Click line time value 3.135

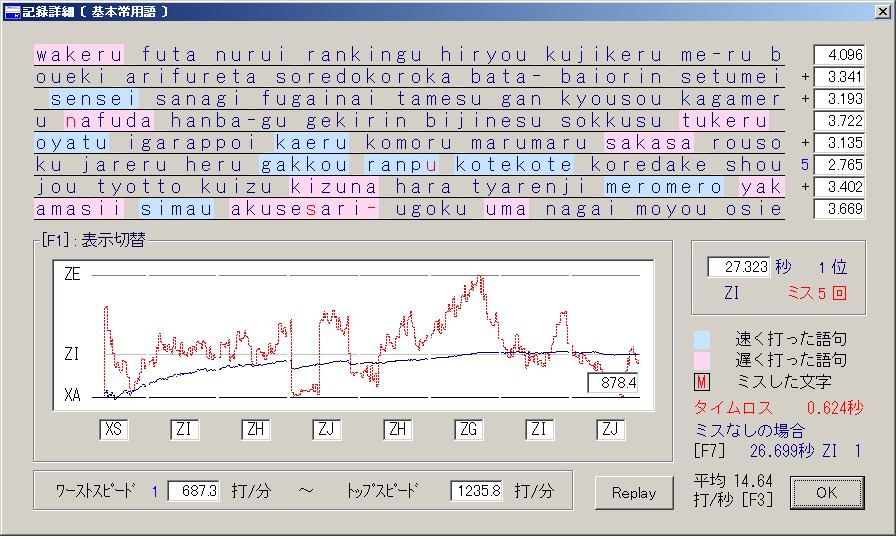pyautogui.click(x=839, y=143)
